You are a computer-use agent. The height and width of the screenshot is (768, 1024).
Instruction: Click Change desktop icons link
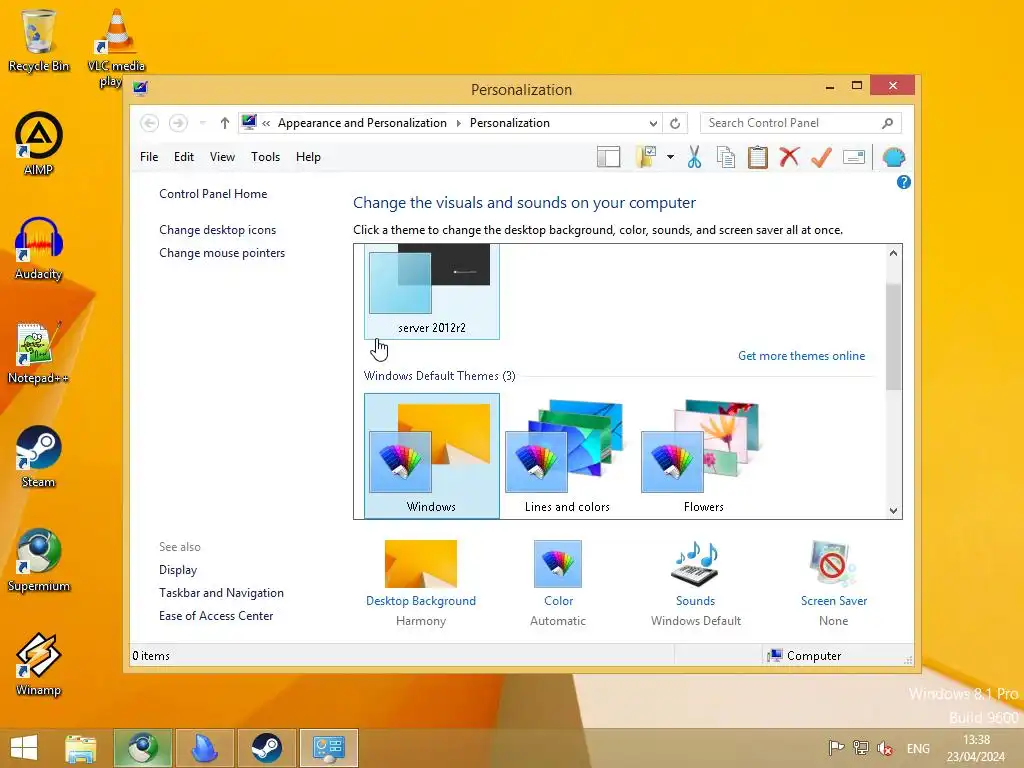tap(217, 230)
